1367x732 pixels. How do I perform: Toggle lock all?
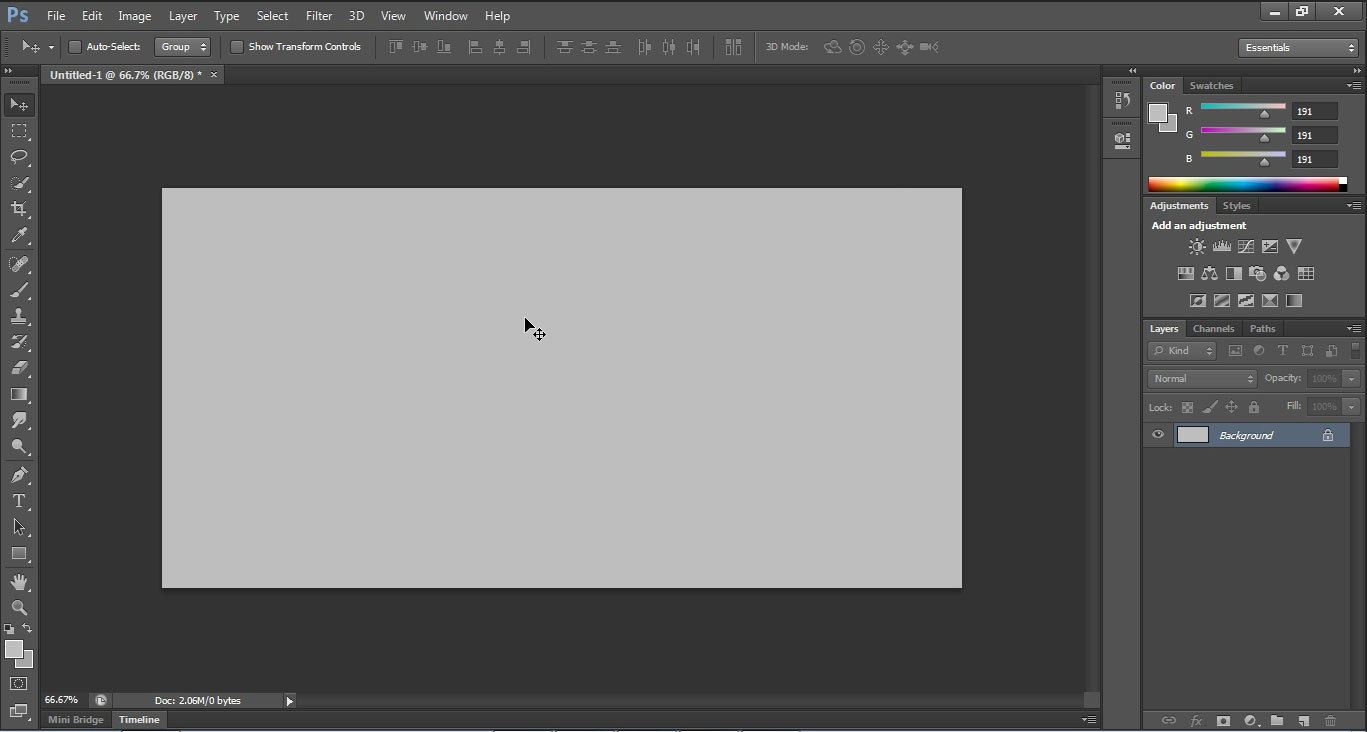[1254, 407]
